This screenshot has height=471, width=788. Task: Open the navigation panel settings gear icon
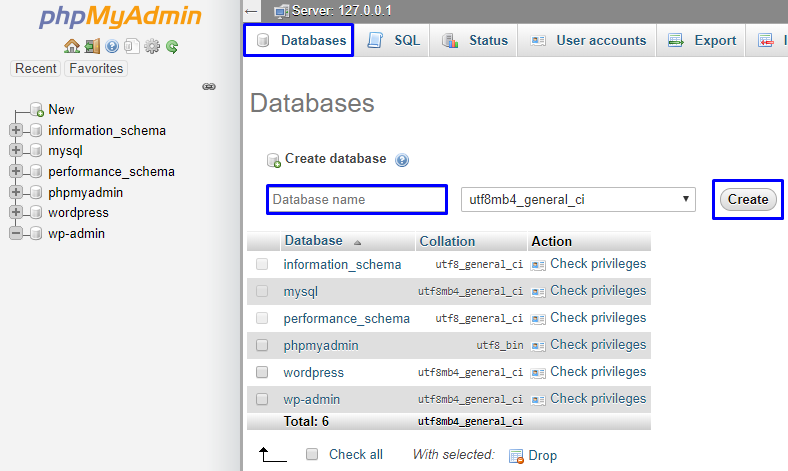tap(152, 46)
